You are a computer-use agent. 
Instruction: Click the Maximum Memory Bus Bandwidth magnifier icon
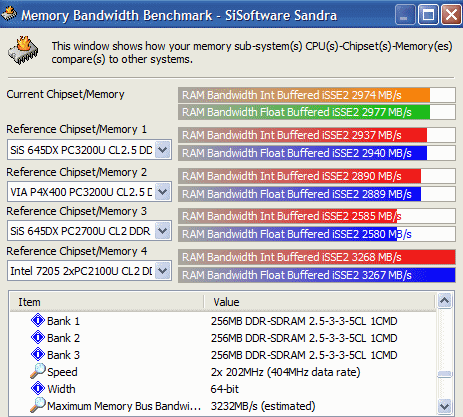click(x=38, y=405)
